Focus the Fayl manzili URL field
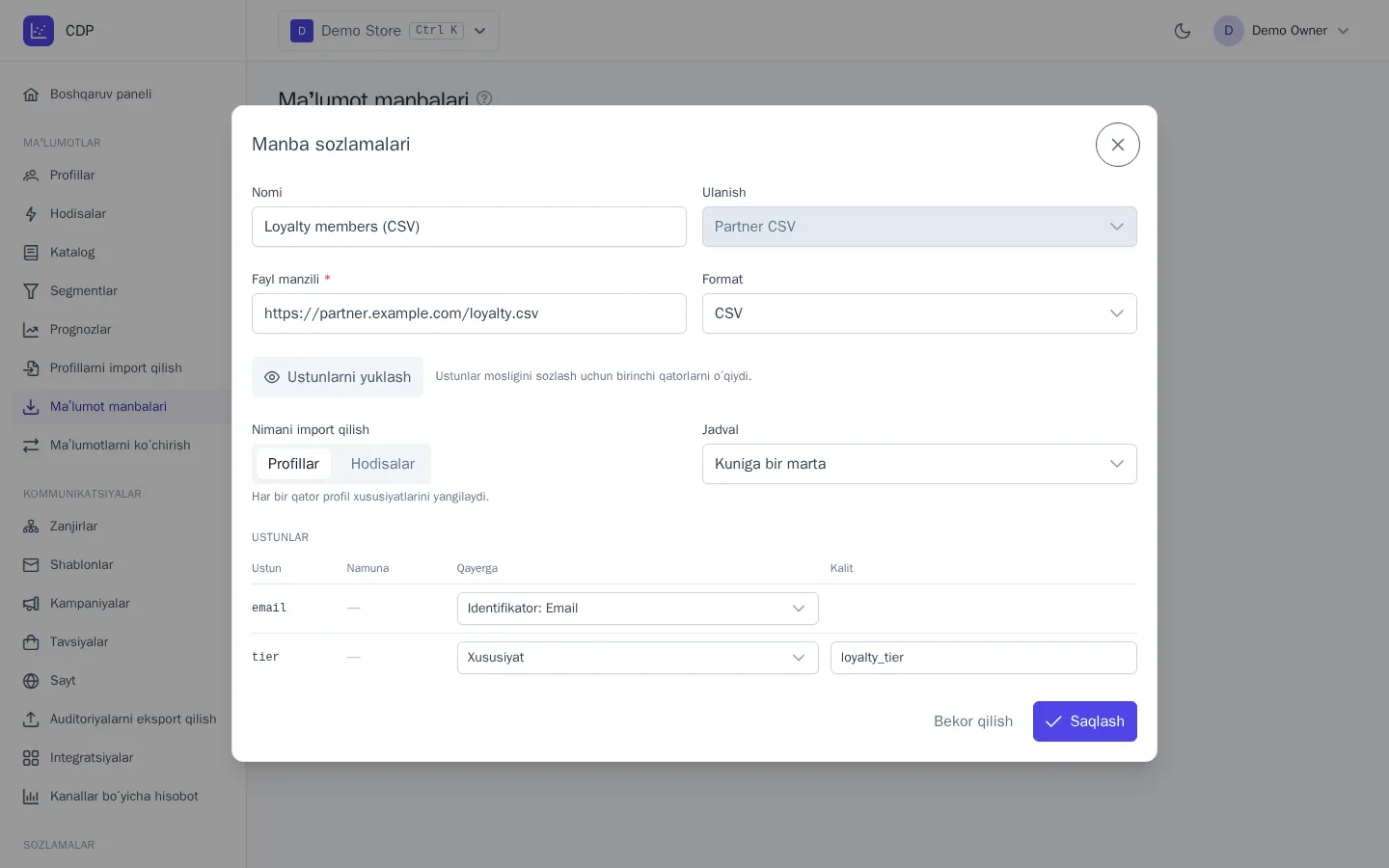 [x=469, y=313]
